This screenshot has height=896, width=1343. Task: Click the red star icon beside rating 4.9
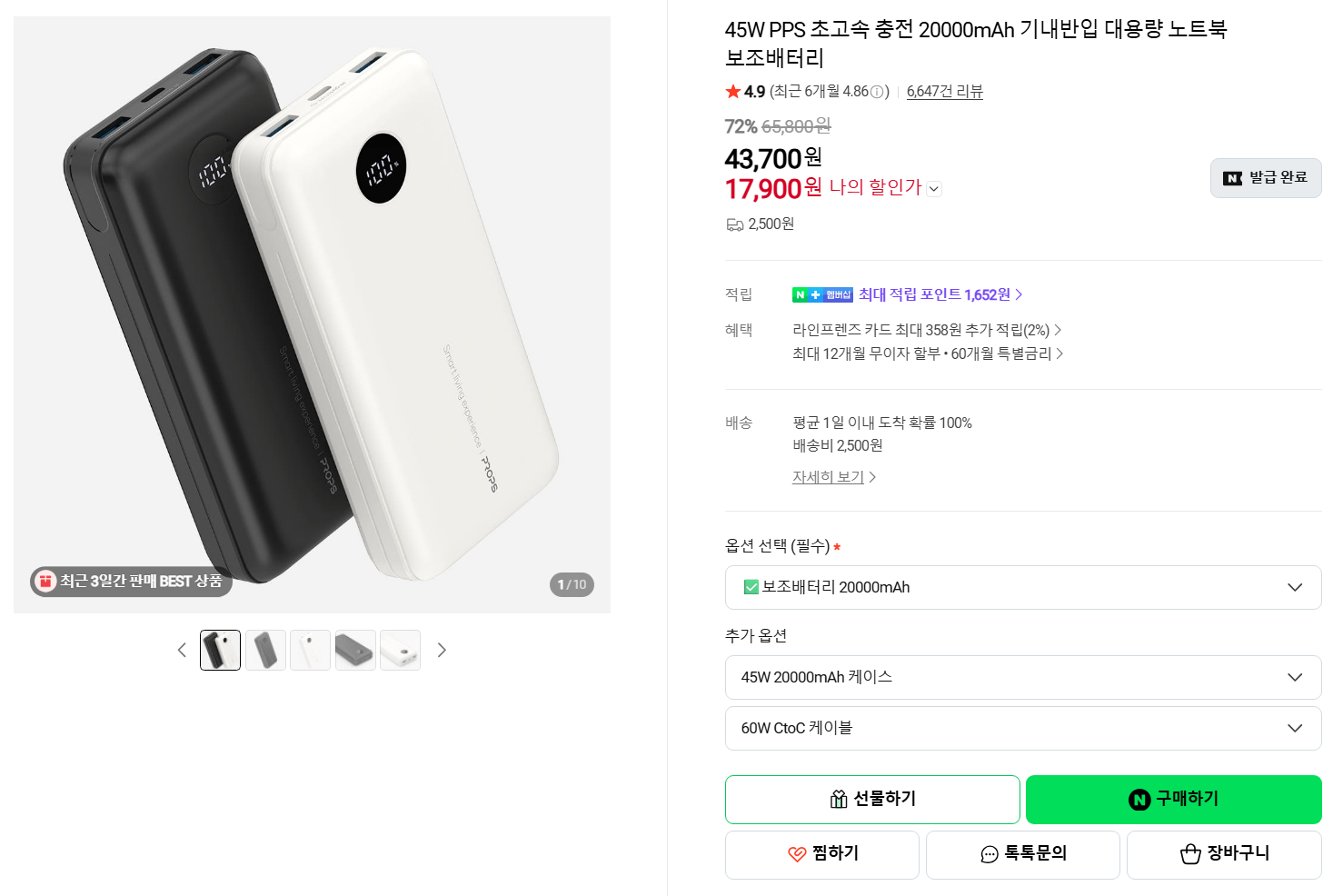coord(731,91)
